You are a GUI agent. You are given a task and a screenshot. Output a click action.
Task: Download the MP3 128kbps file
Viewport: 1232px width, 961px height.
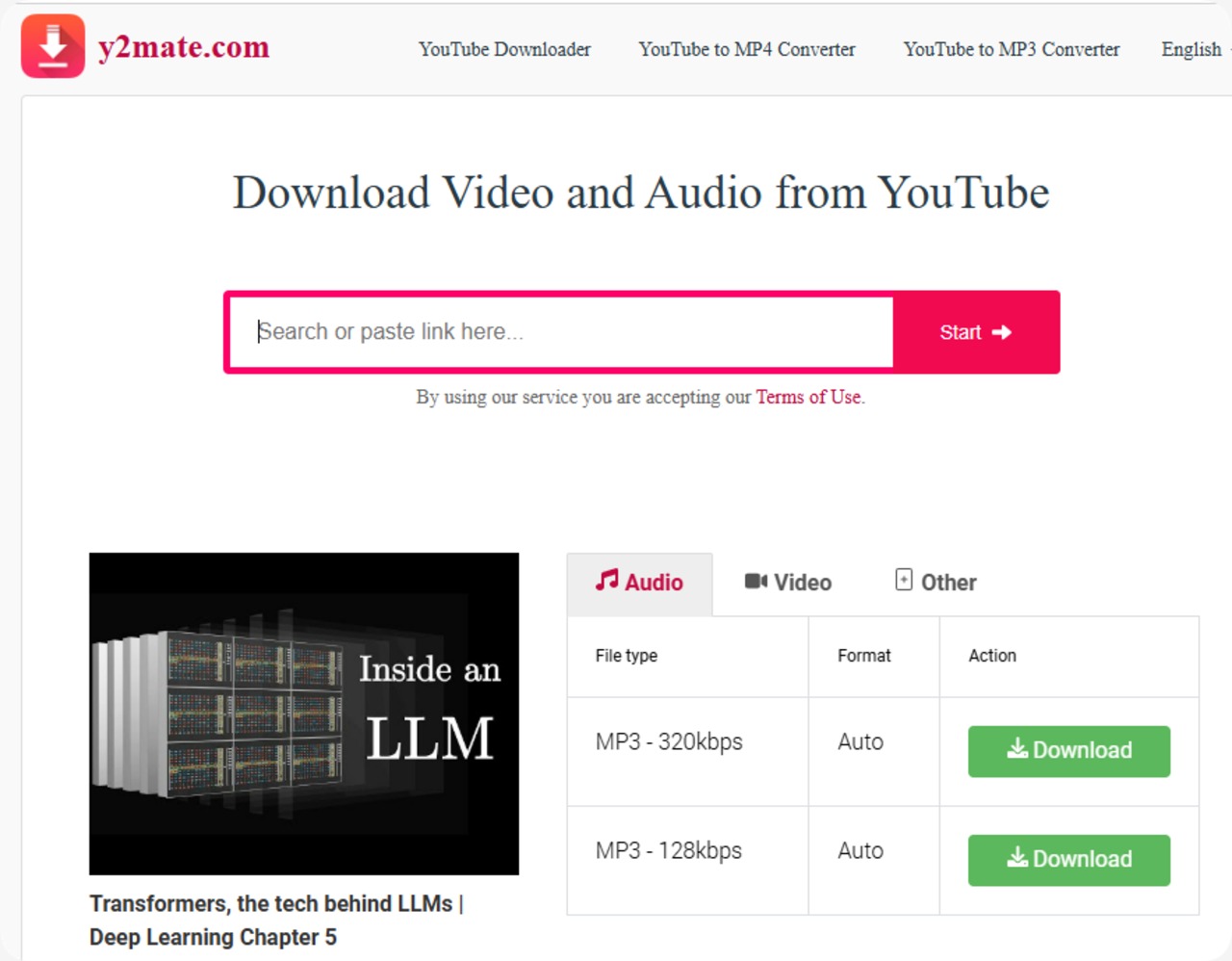tap(1068, 860)
